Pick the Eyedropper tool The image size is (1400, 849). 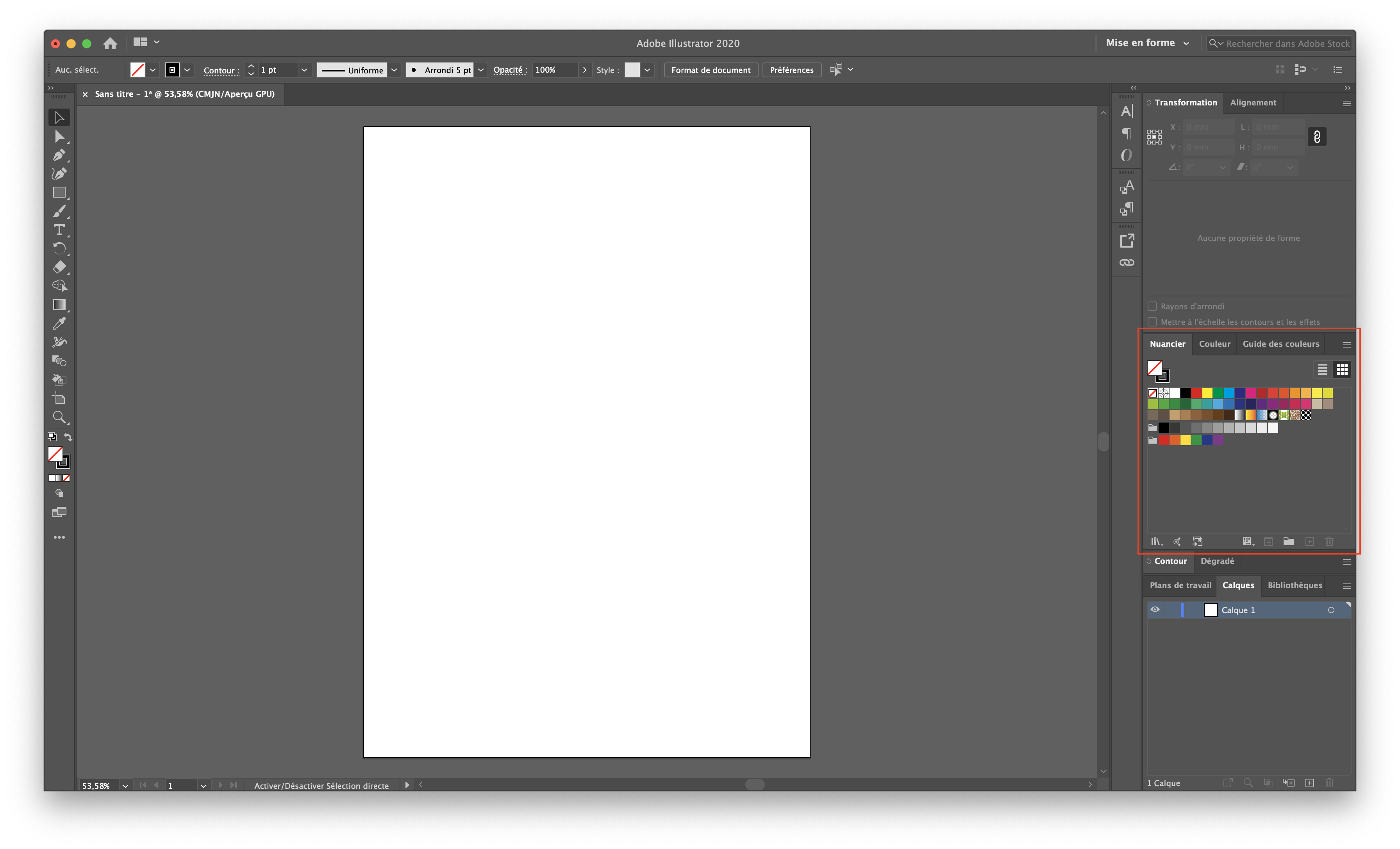tap(59, 323)
